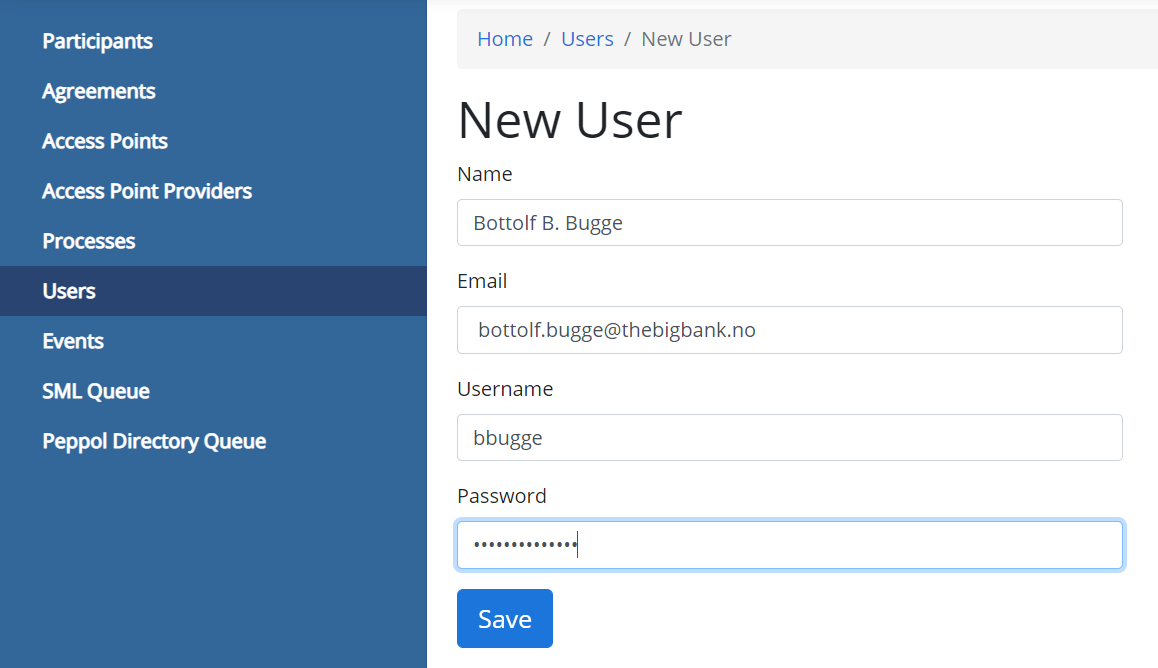Click the Username field with bbugge
Image resolution: width=1158 pixels, height=668 pixels.
click(x=789, y=437)
